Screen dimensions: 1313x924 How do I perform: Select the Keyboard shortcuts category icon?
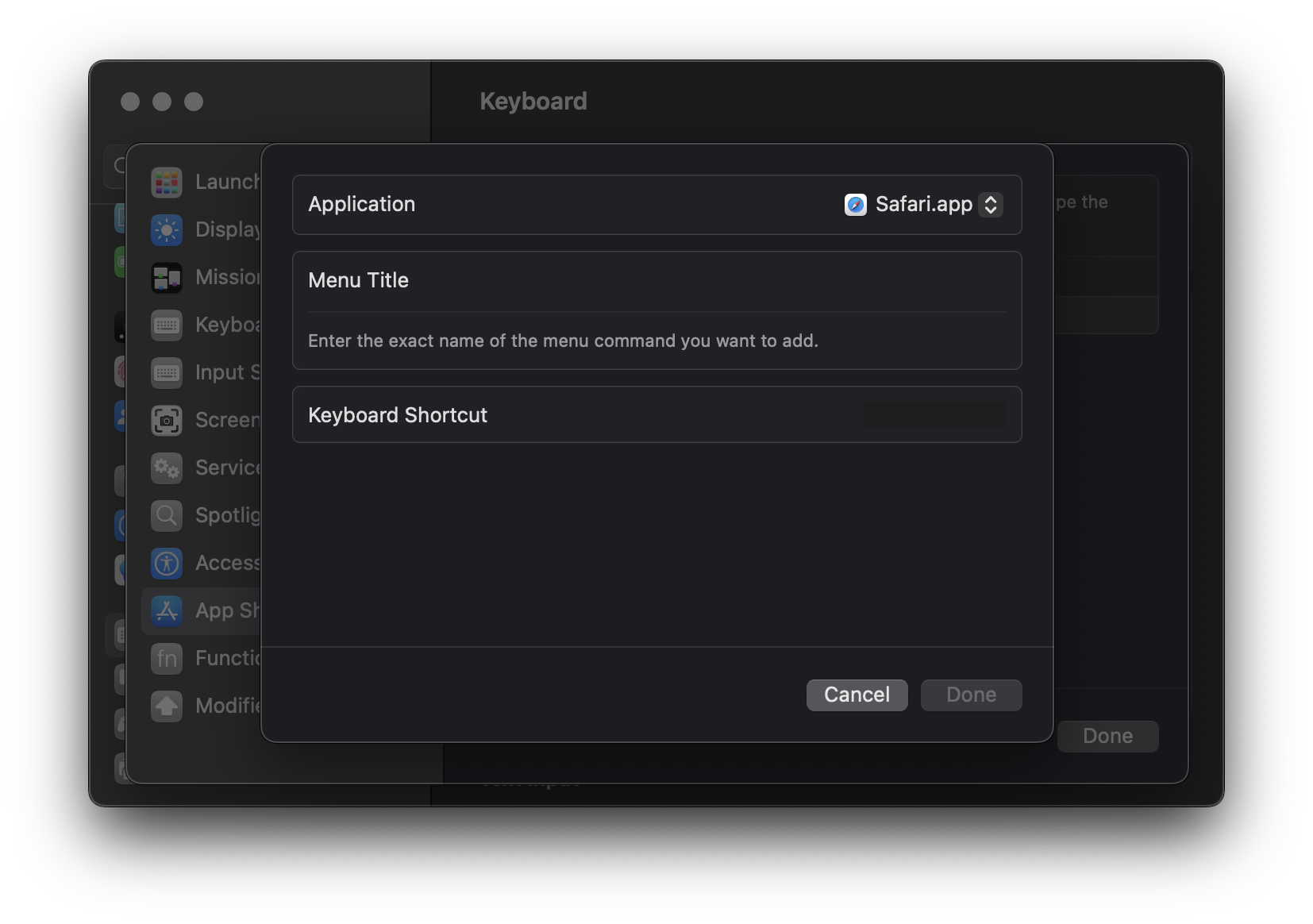(x=167, y=325)
